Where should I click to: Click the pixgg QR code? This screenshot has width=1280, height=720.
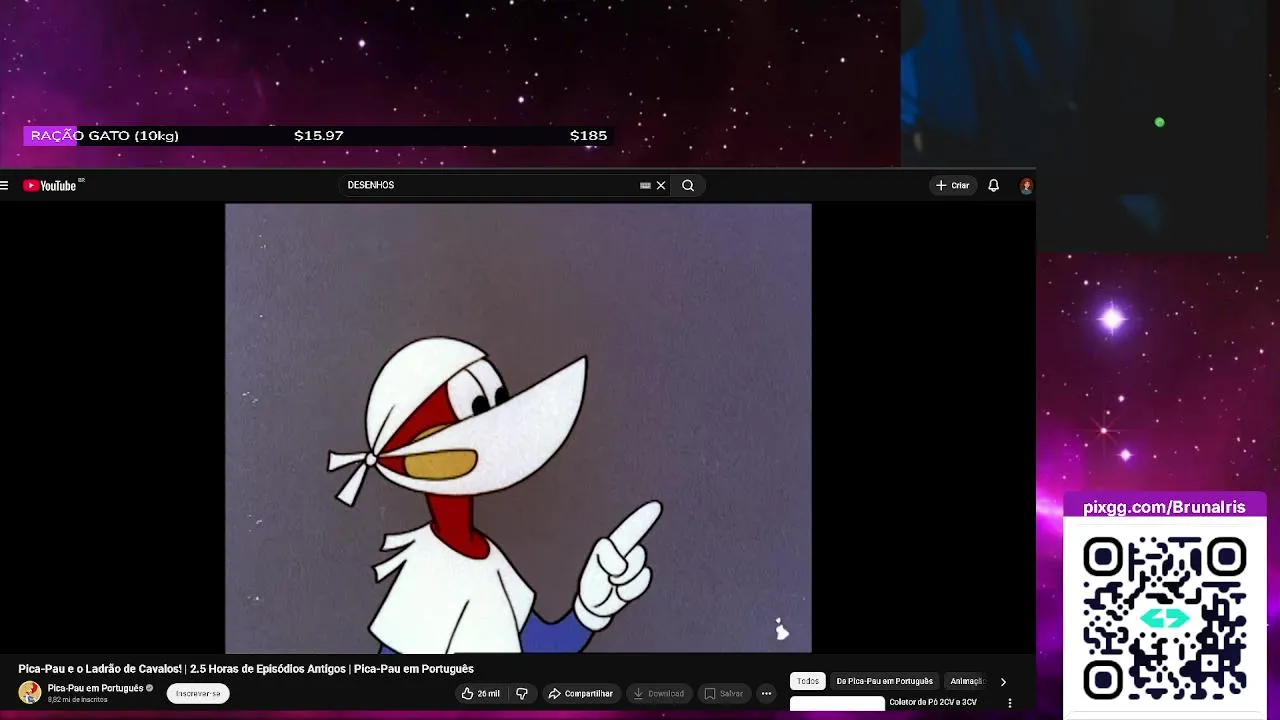click(x=1165, y=617)
